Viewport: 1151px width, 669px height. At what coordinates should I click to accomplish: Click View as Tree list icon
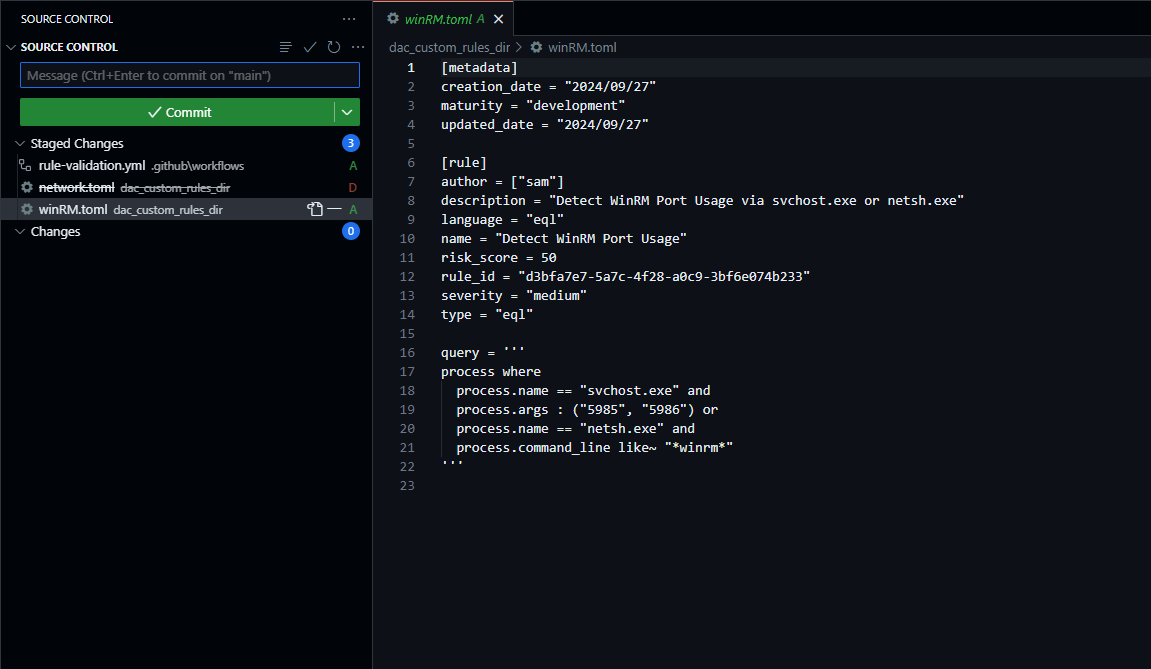(x=286, y=47)
